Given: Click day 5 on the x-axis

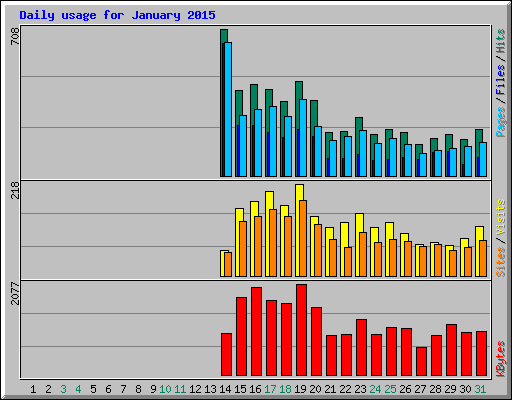Looking at the screenshot, I should 93,389.
